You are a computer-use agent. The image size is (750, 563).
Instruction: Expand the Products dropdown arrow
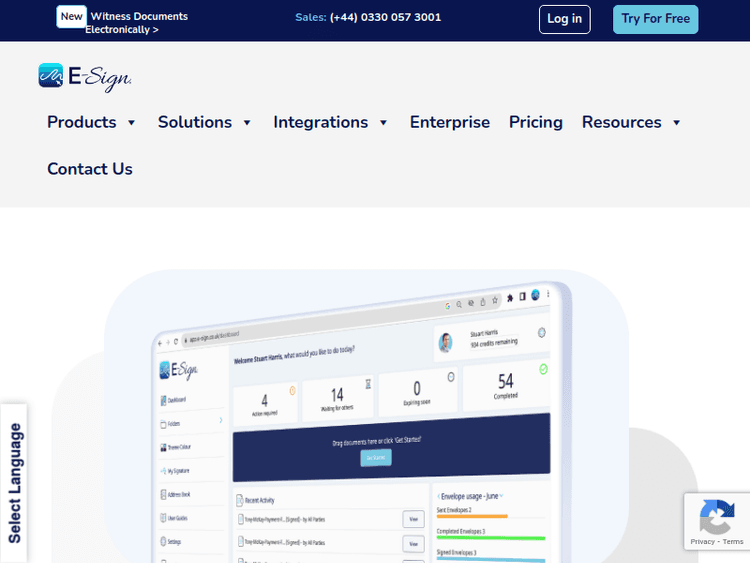pyautogui.click(x=131, y=123)
